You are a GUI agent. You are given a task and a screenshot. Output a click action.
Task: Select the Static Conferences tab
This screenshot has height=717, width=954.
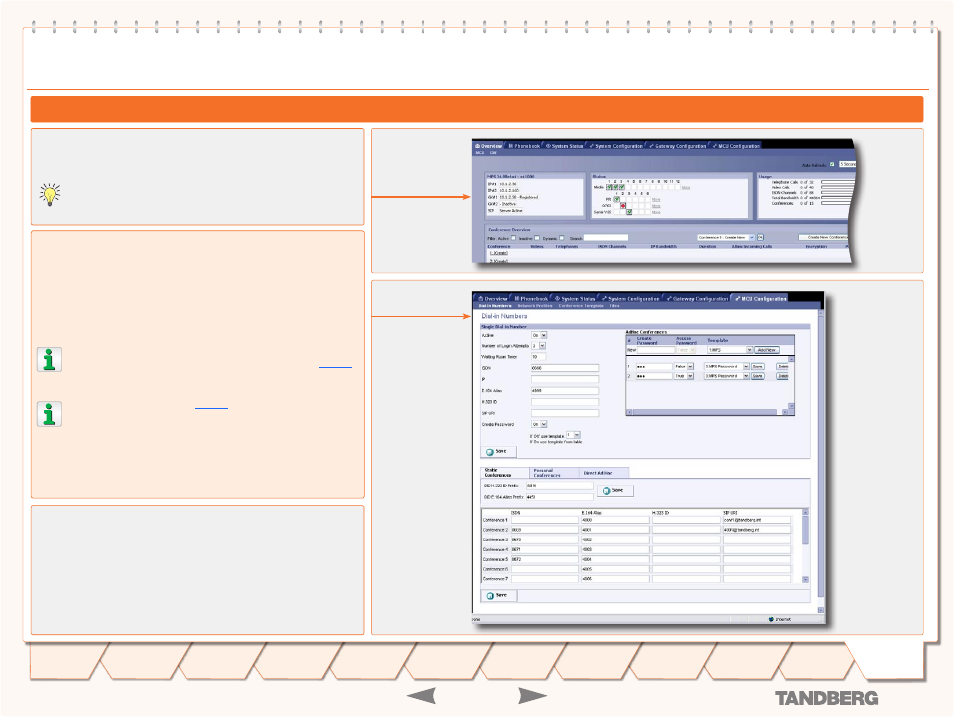pyautogui.click(x=505, y=473)
